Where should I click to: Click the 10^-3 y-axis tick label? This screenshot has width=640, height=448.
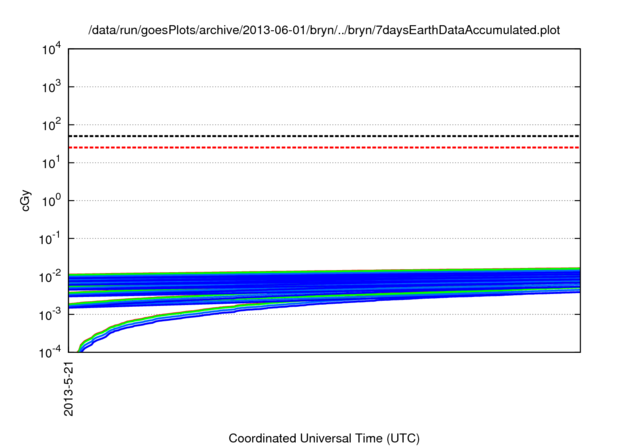pos(50,315)
